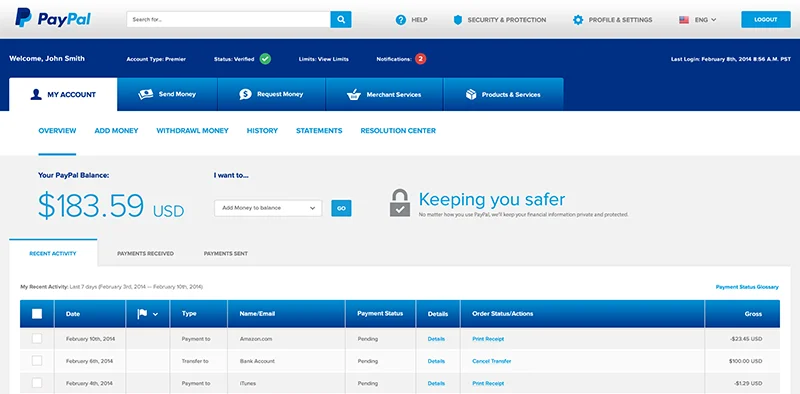
Task: Open Details for the Amazon.com payment
Action: tap(436, 339)
